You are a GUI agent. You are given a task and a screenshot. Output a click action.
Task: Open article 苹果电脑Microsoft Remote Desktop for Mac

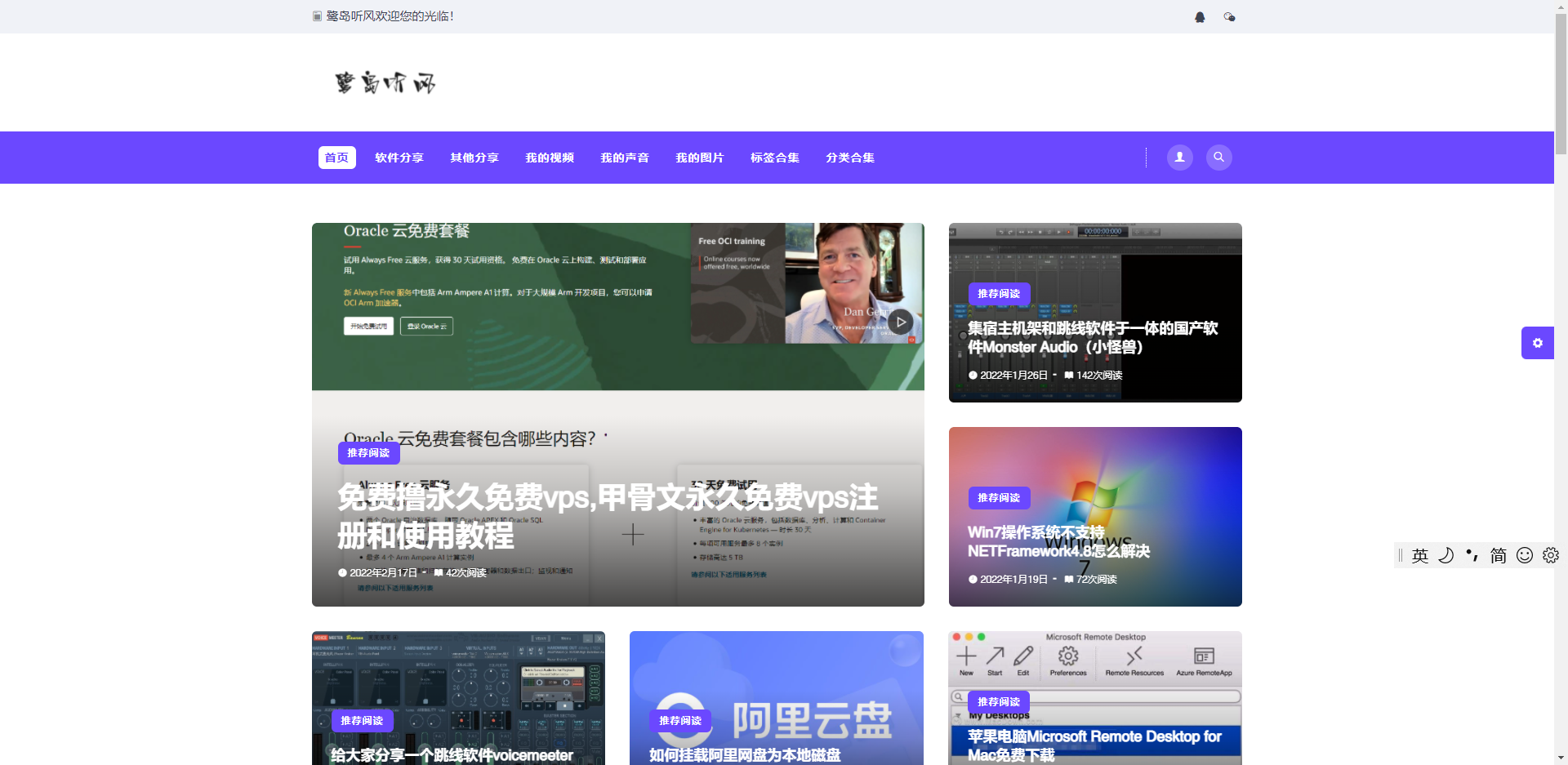(x=1094, y=745)
